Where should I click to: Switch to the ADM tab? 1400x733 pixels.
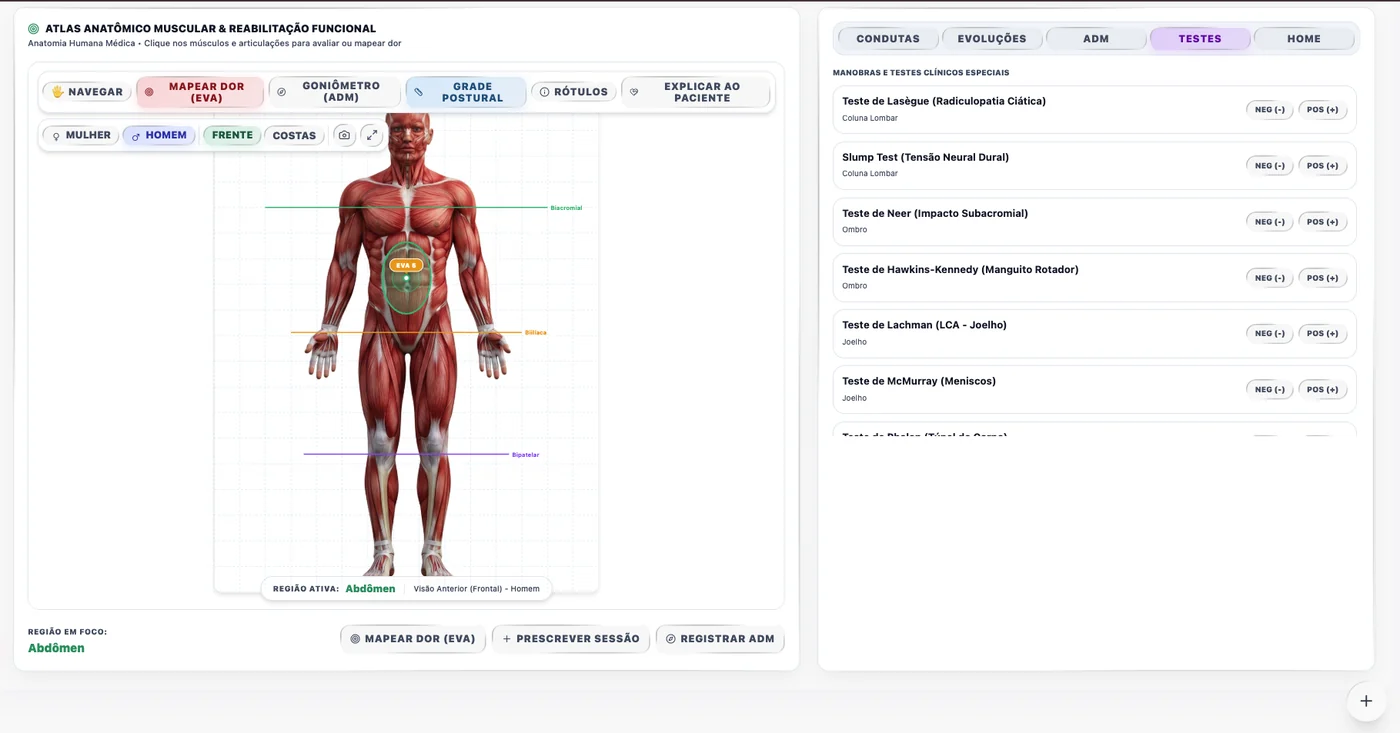pyautogui.click(x=1096, y=39)
